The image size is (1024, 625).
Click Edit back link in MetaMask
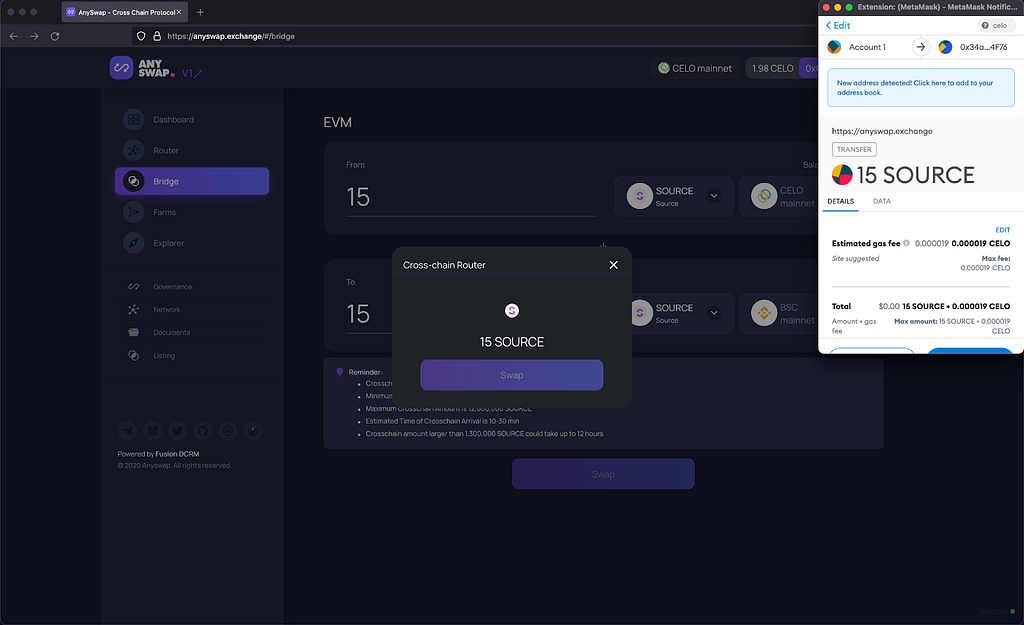point(838,25)
